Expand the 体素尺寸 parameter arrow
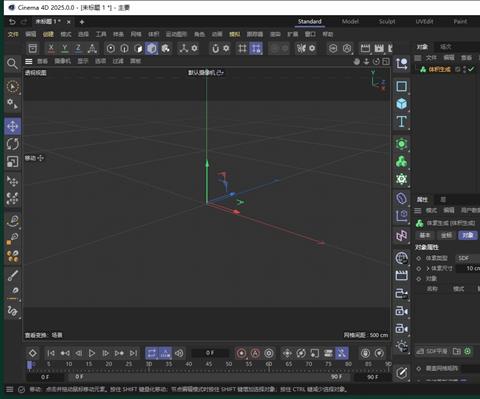The height and width of the screenshot is (399, 480). (x=428, y=269)
